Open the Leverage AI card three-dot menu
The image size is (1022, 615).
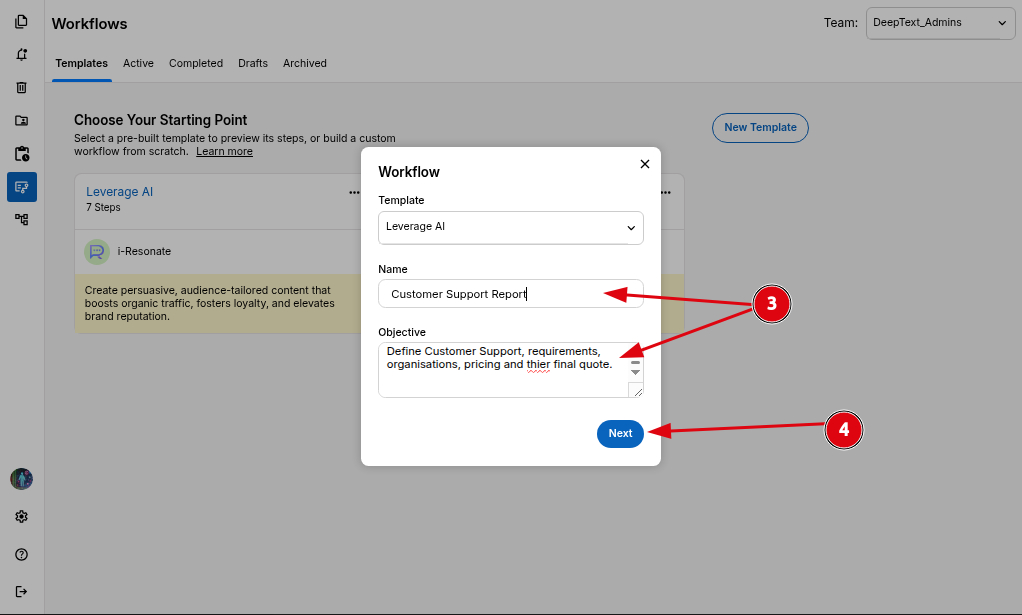[354, 192]
